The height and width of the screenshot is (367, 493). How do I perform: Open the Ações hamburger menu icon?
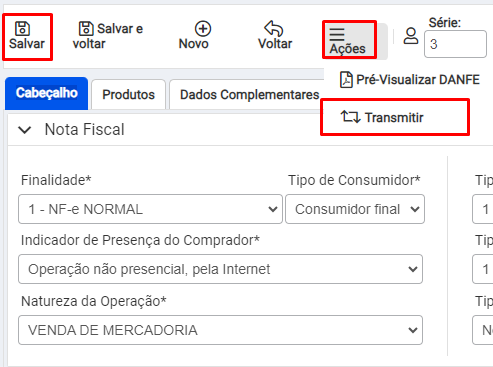click(x=337, y=34)
